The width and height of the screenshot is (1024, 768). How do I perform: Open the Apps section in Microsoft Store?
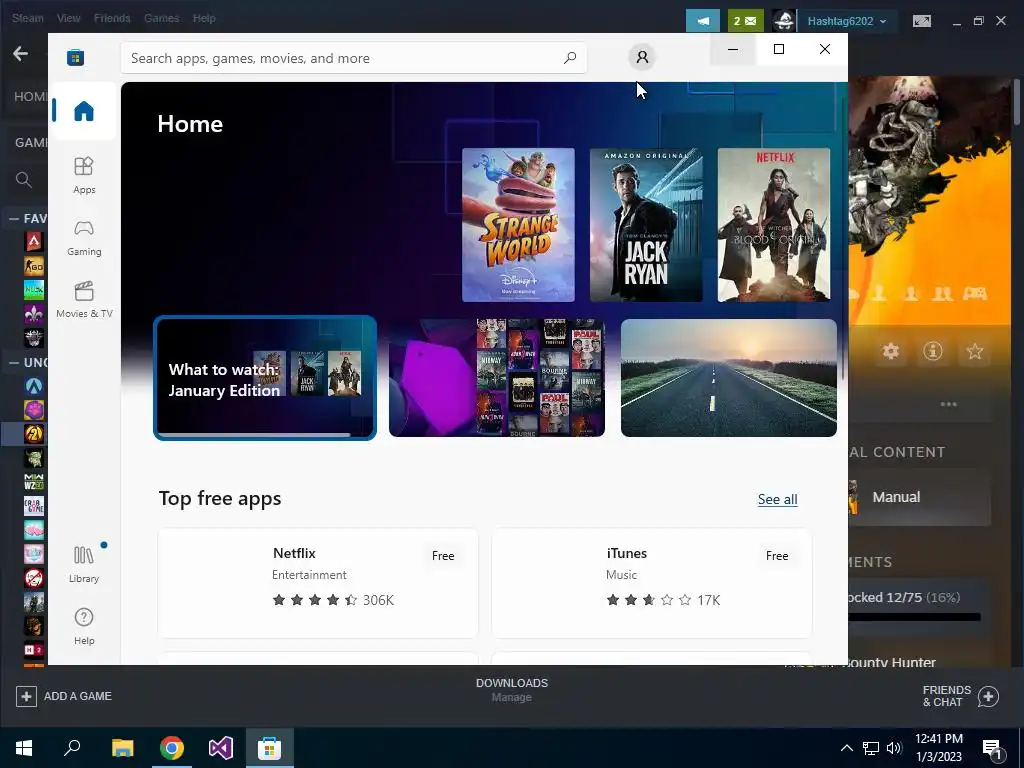point(84,175)
